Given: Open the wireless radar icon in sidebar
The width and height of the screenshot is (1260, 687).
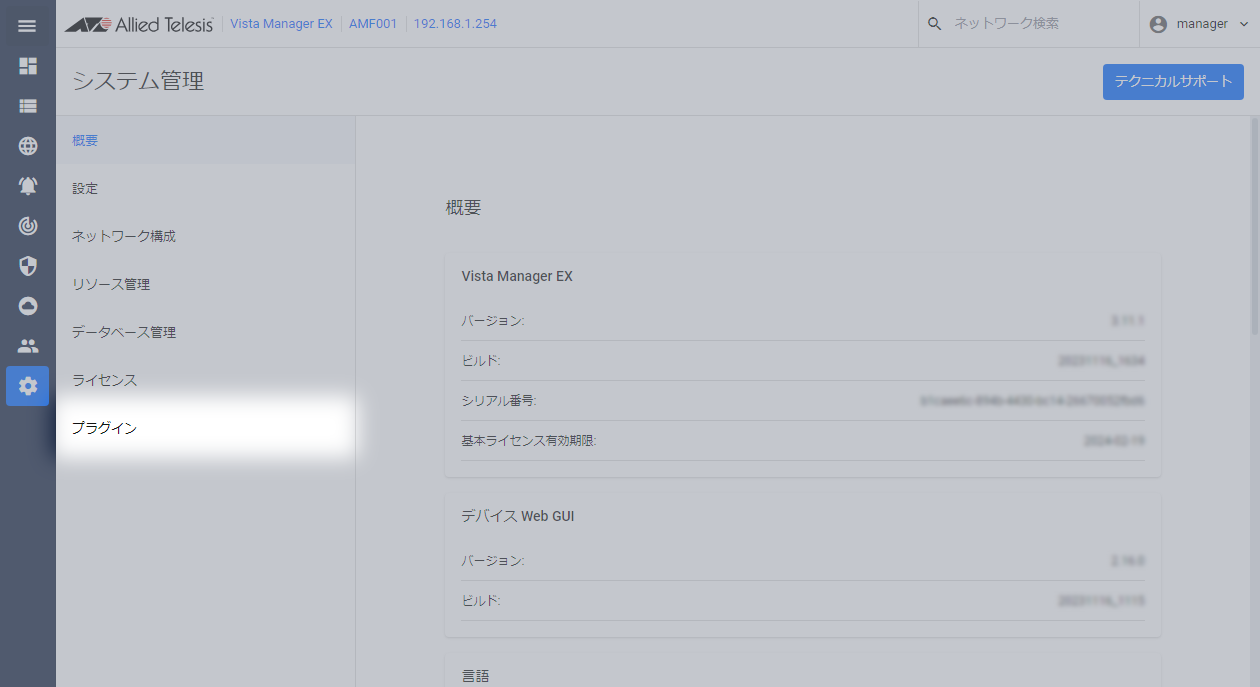Looking at the screenshot, I should tap(28, 226).
